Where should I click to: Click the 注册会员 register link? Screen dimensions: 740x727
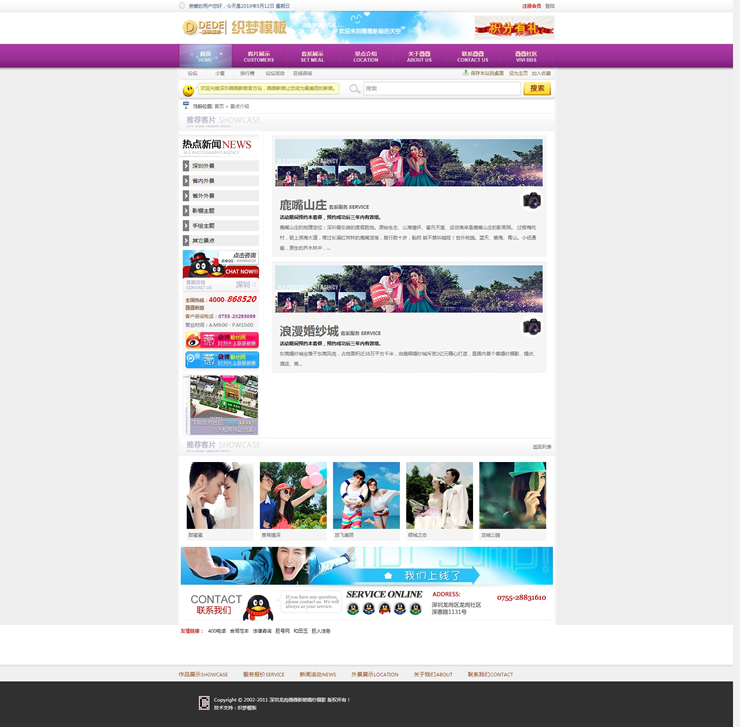tap(531, 5)
